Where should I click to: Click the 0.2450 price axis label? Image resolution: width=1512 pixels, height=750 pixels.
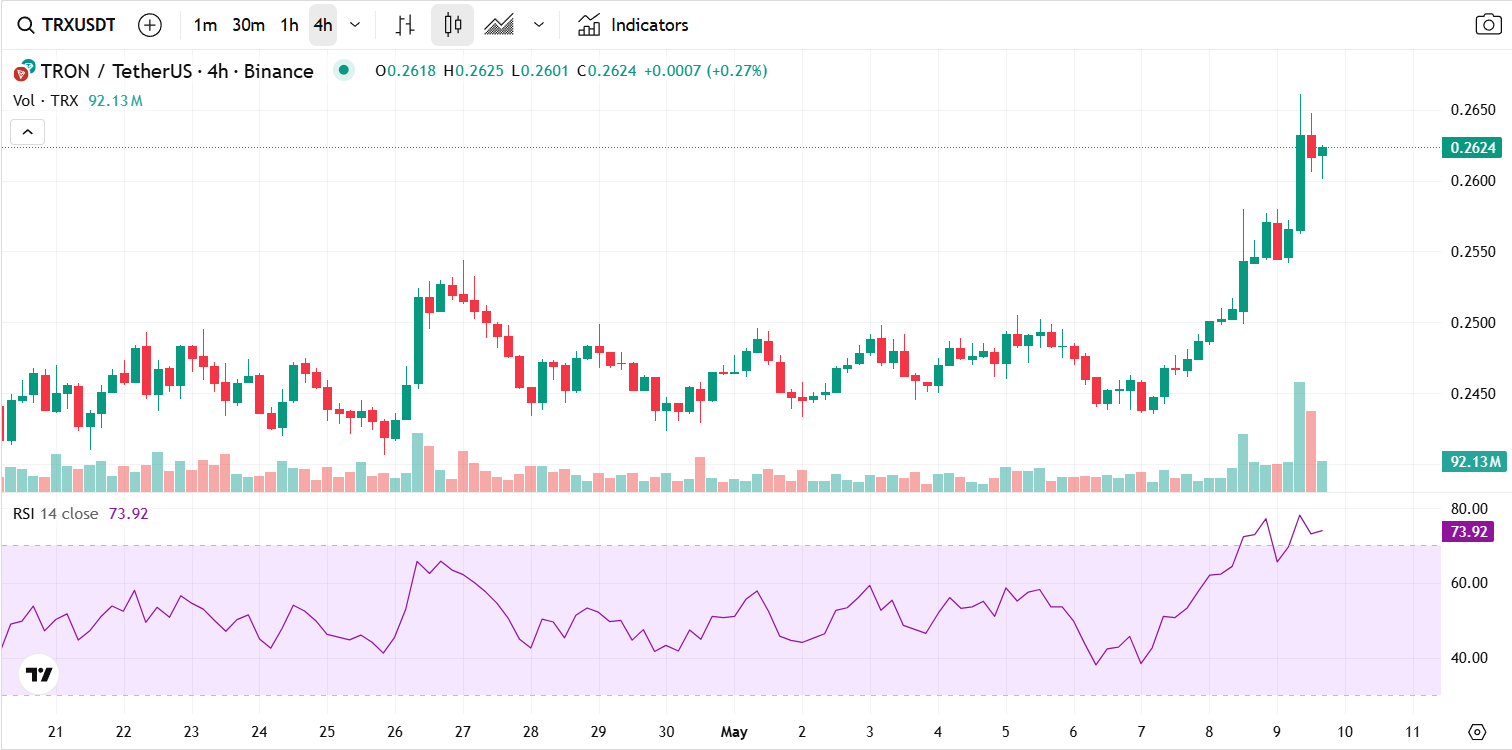(1472, 394)
